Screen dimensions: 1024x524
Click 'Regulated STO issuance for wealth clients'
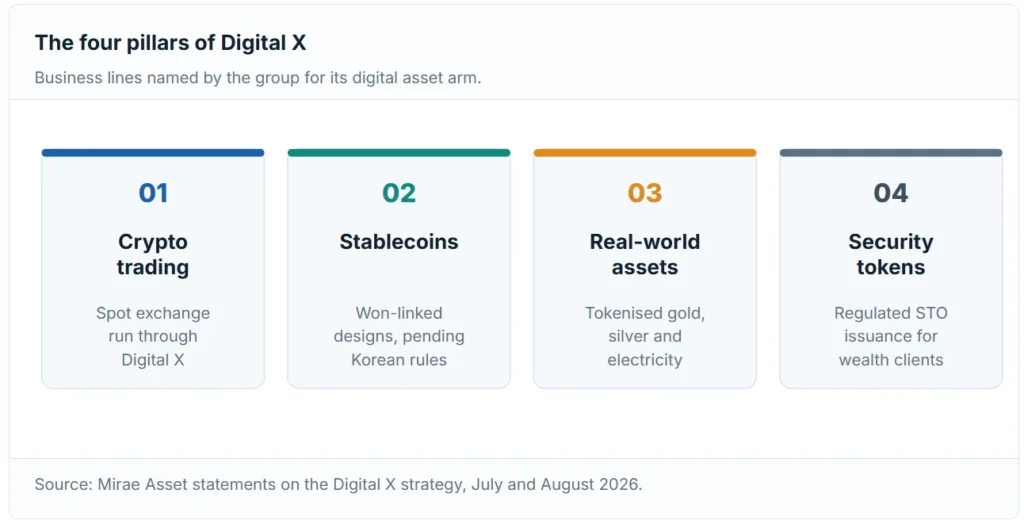coord(891,336)
